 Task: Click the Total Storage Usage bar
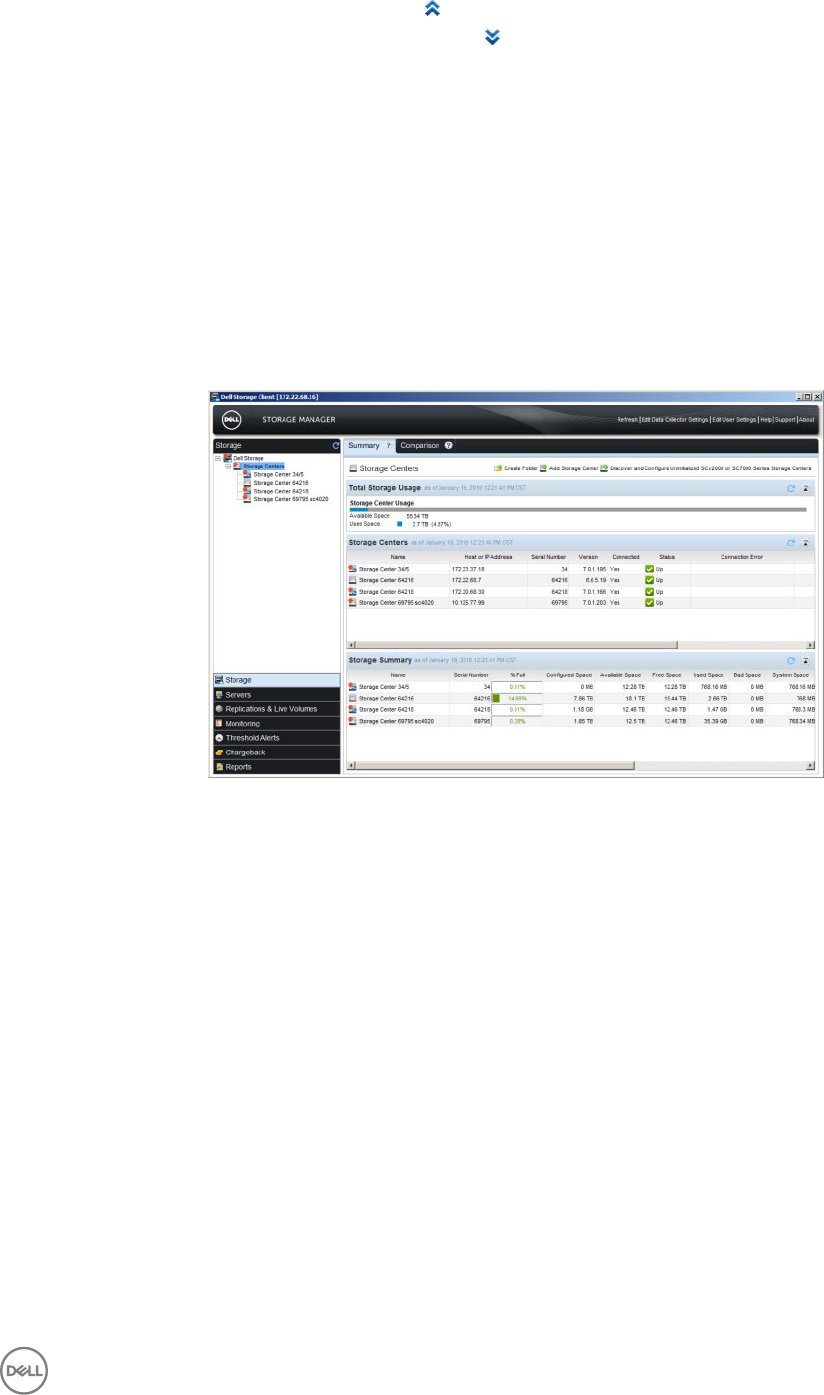[577, 509]
